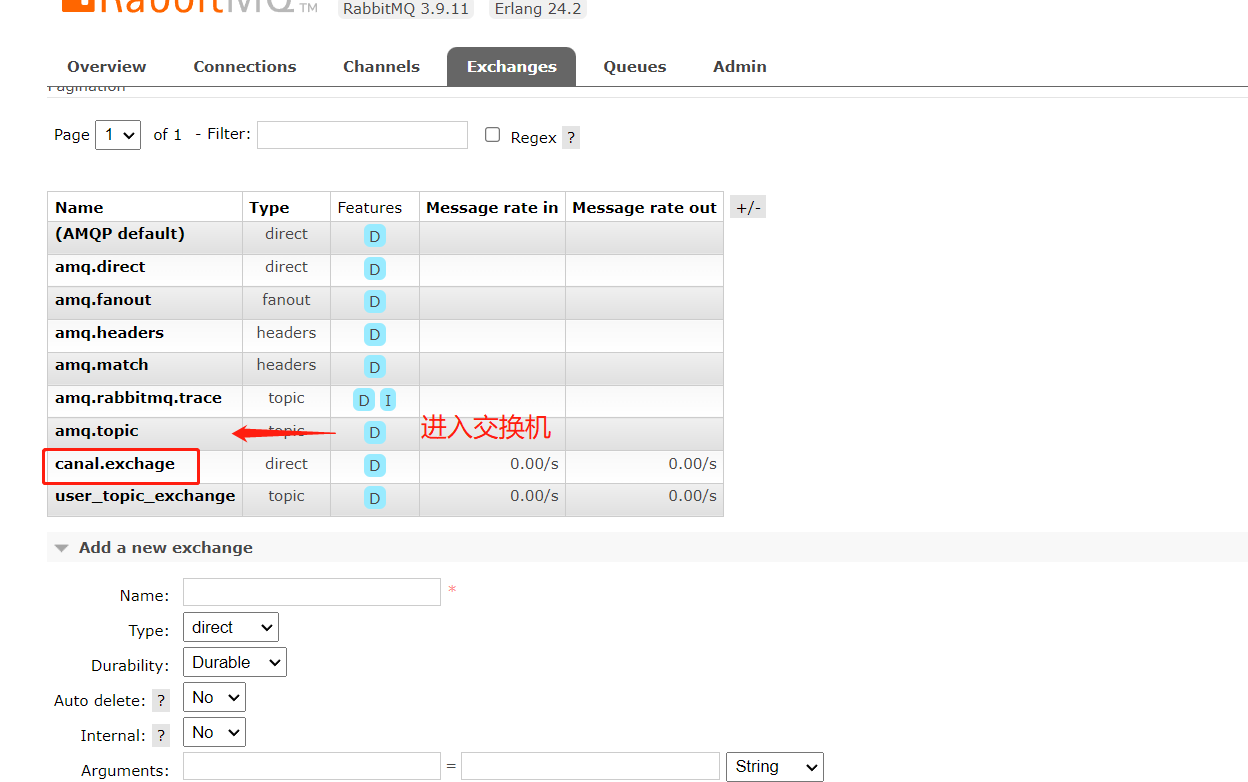Open the (AMQP default) exchange

coord(120,234)
